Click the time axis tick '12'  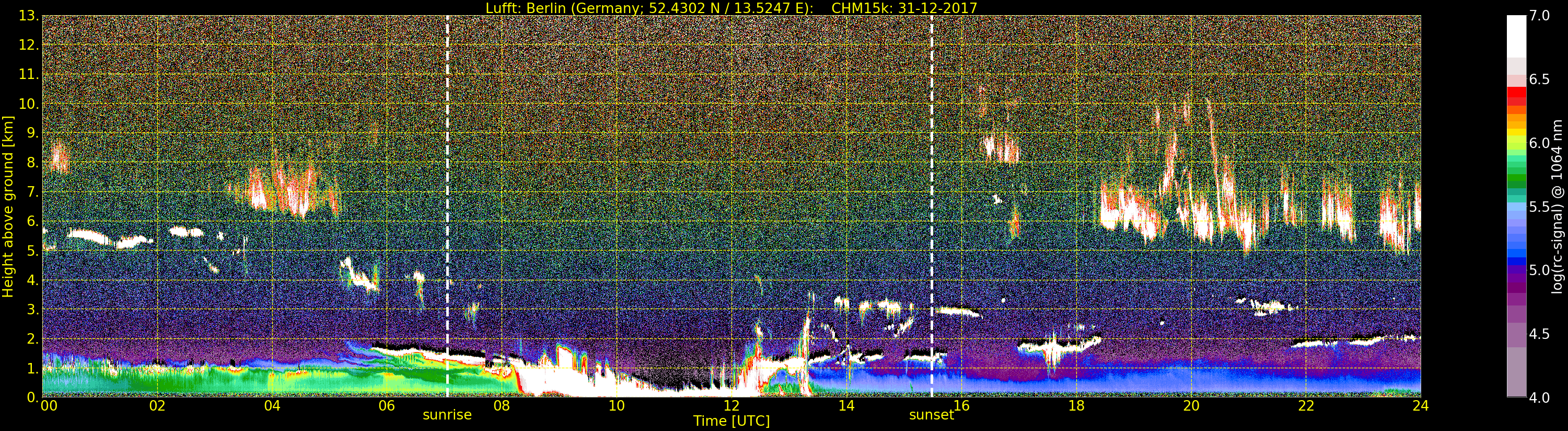tap(731, 406)
